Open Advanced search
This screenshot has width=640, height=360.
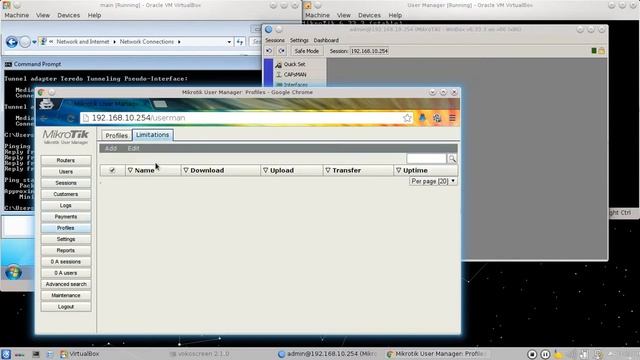pos(66,284)
